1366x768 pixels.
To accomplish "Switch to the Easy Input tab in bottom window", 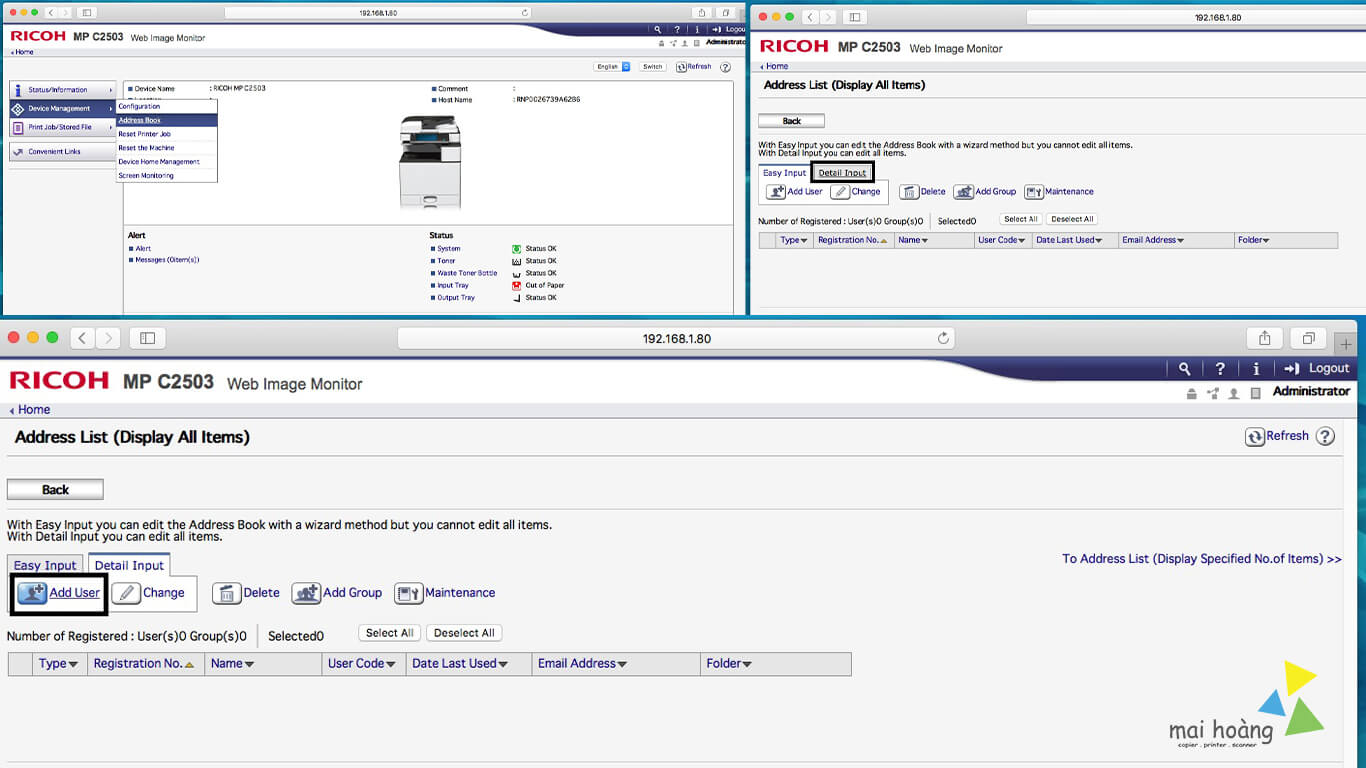I will click(x=45, y=565).
